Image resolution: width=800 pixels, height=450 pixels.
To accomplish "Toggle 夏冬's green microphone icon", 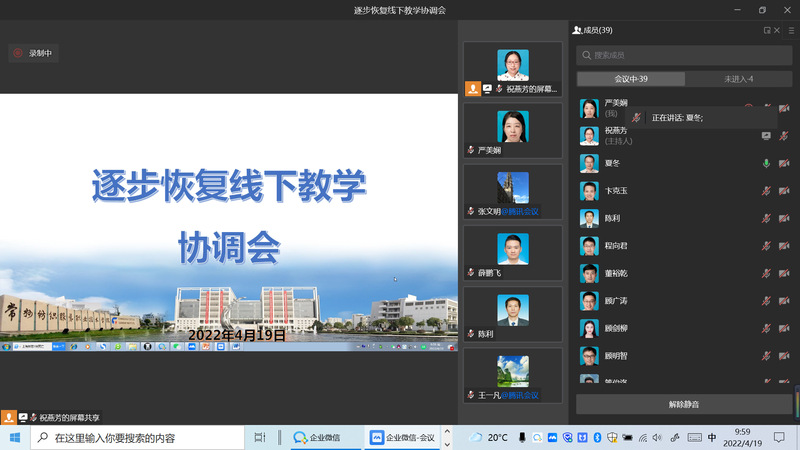I will click(767, 163).
